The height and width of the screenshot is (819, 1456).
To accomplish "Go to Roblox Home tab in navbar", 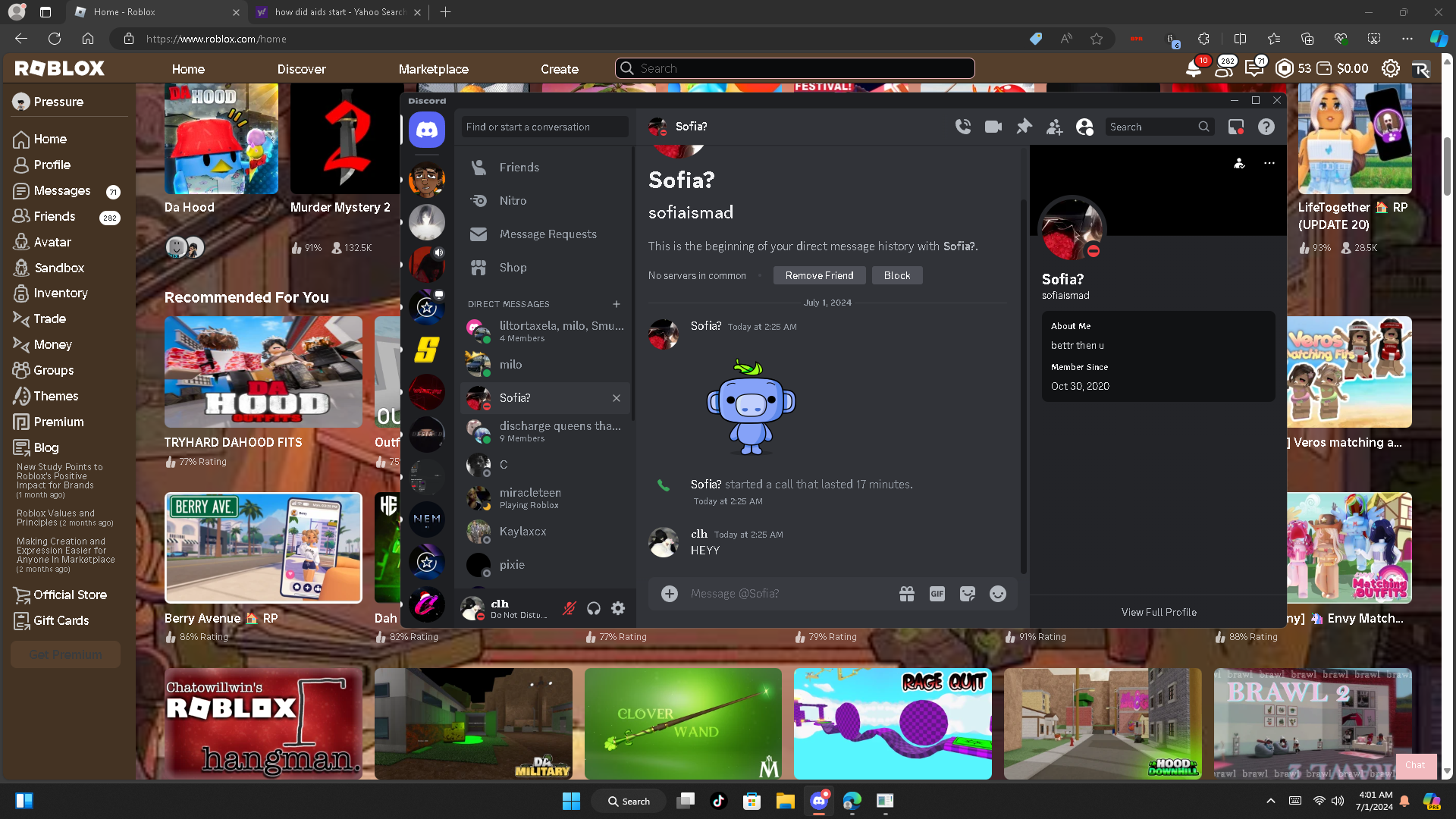I will click(x=188, y=69).
